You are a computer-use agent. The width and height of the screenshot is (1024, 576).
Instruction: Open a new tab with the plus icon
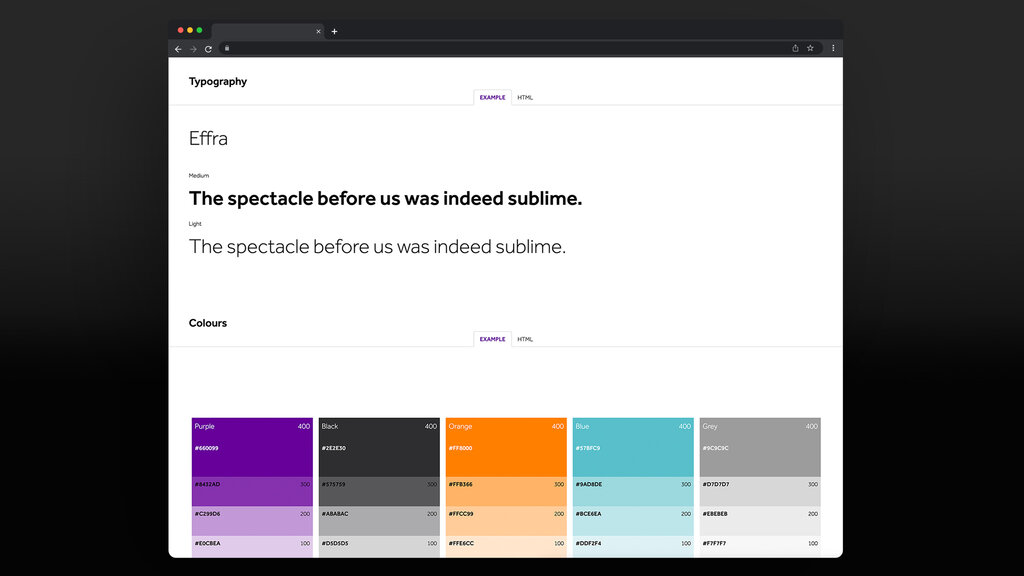click(334, 31)
